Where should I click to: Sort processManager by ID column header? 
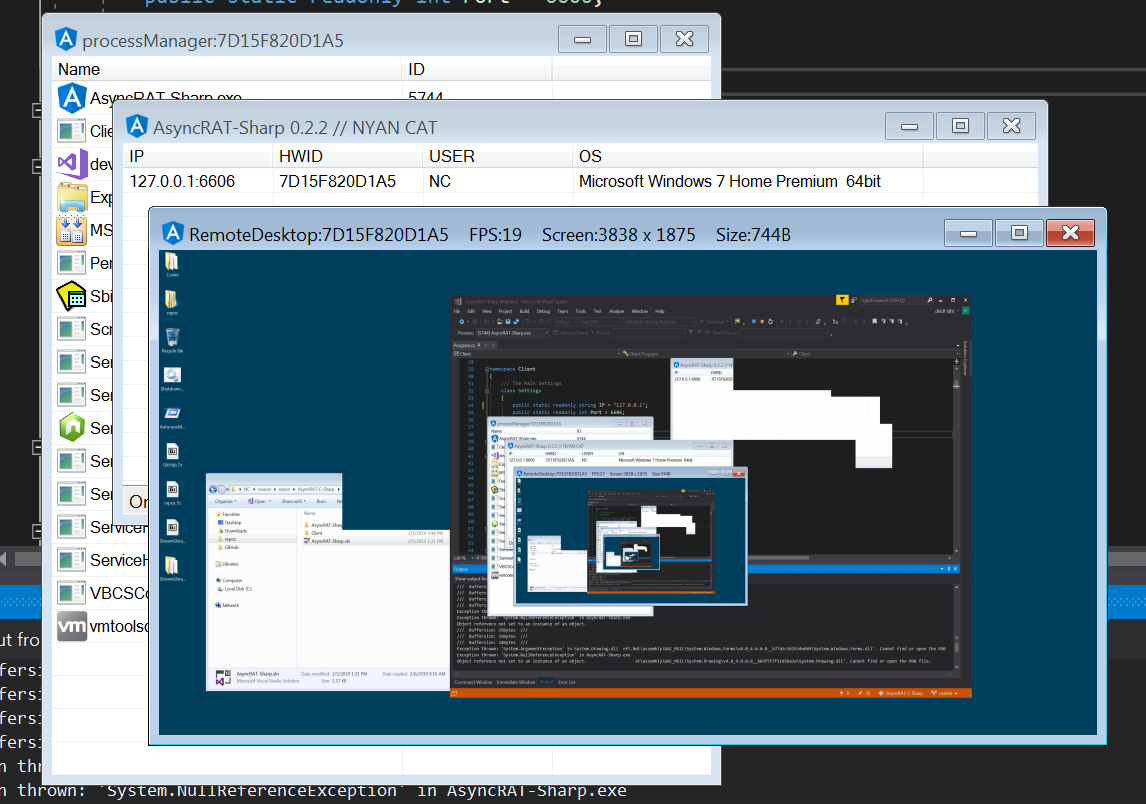tap(477, 69)
